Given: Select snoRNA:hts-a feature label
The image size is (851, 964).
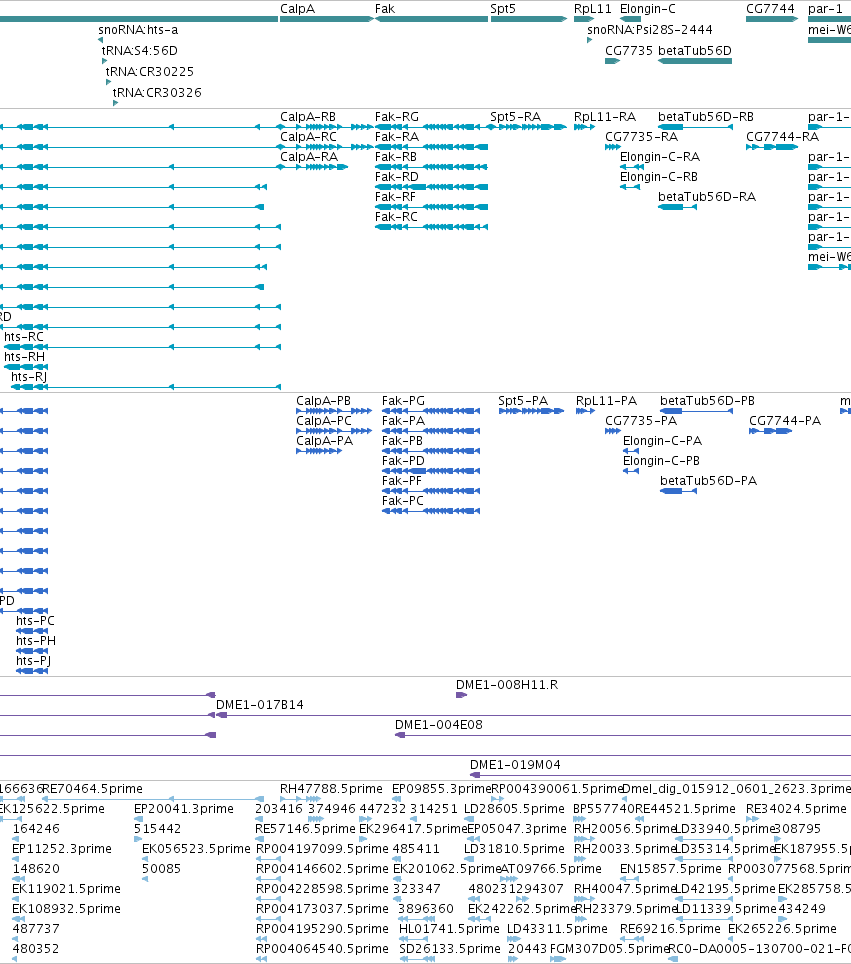Looking at the screenshot, I should pos(138,30).
